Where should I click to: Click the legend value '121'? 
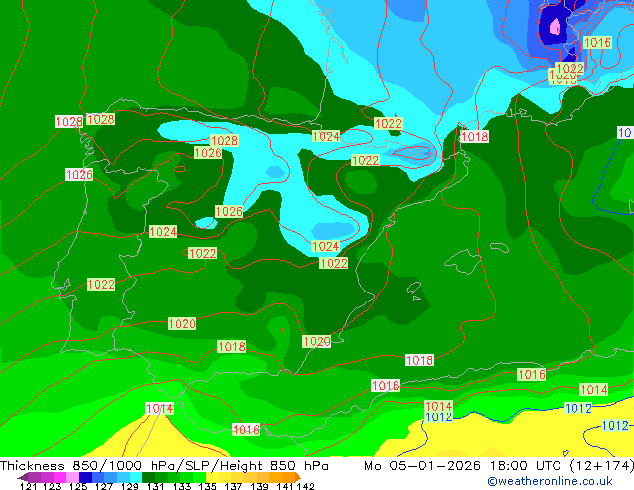click(28, 486)
